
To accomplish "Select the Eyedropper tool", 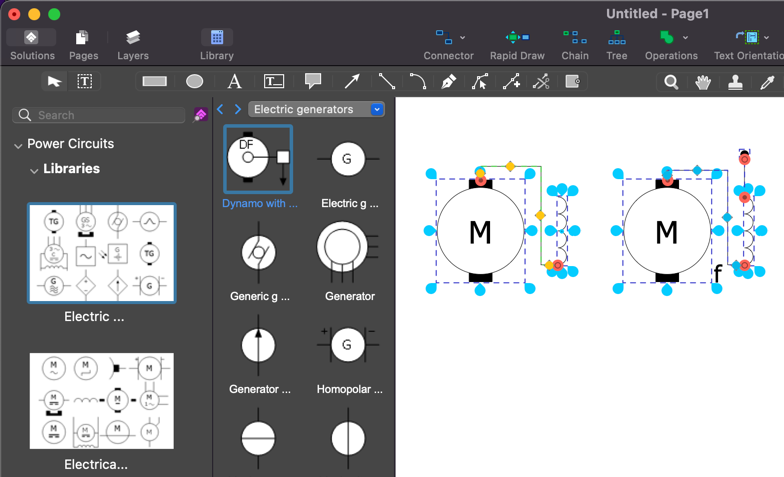I will [767, 82].
